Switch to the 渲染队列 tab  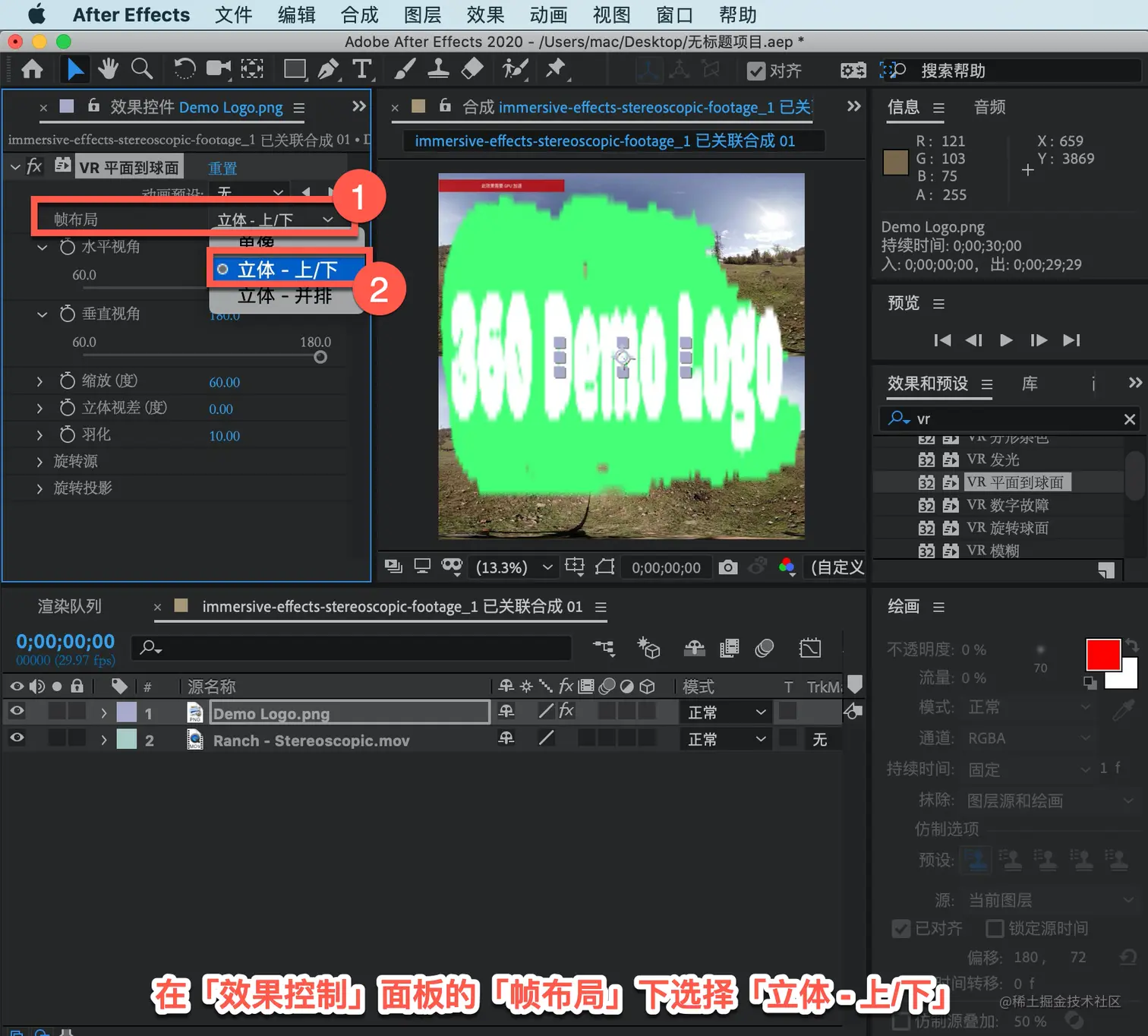click(x=70, y=606)
